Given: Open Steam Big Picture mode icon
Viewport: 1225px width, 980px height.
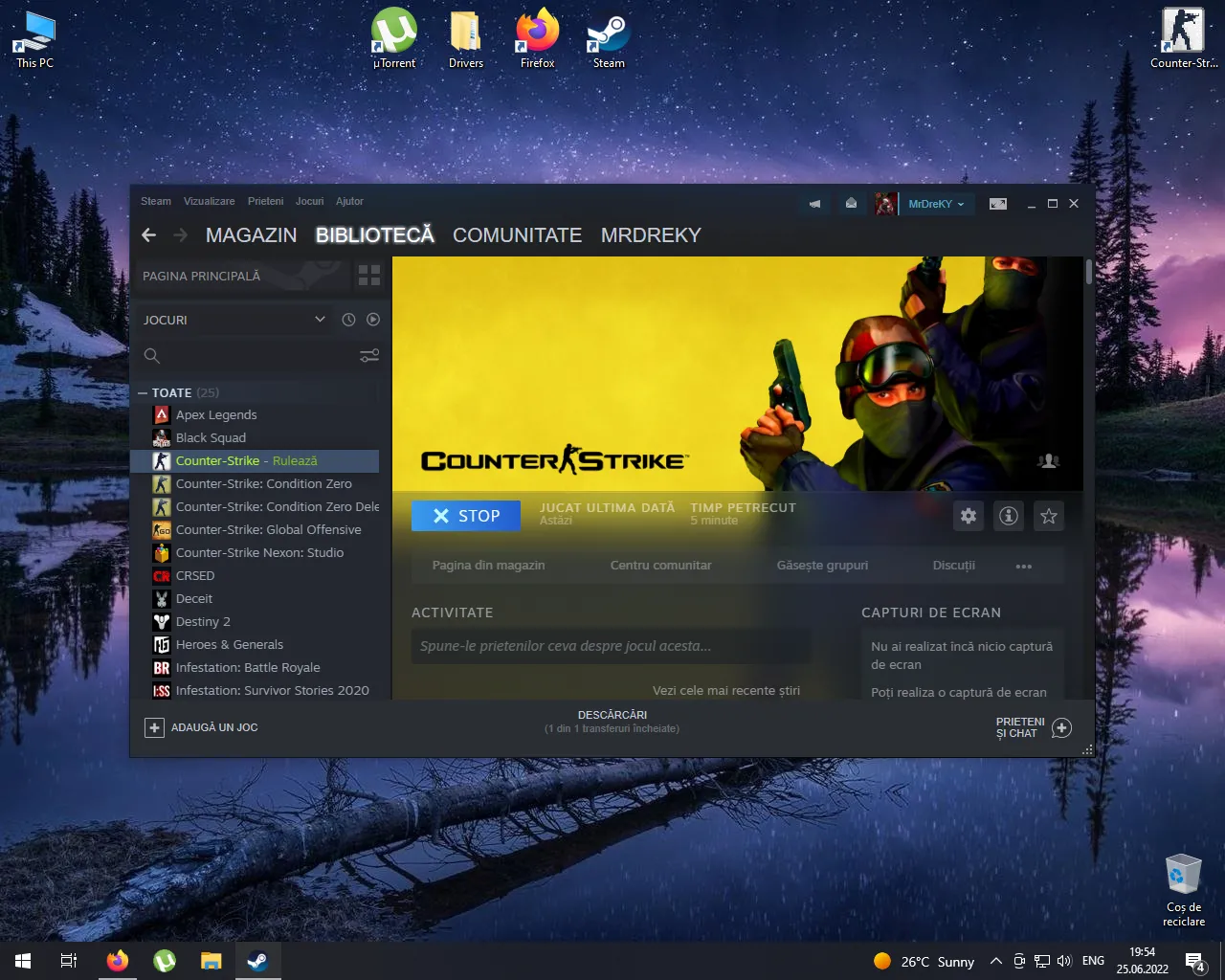Looking at the screenshot, I should pyautogui.click(x=997, y=204).
